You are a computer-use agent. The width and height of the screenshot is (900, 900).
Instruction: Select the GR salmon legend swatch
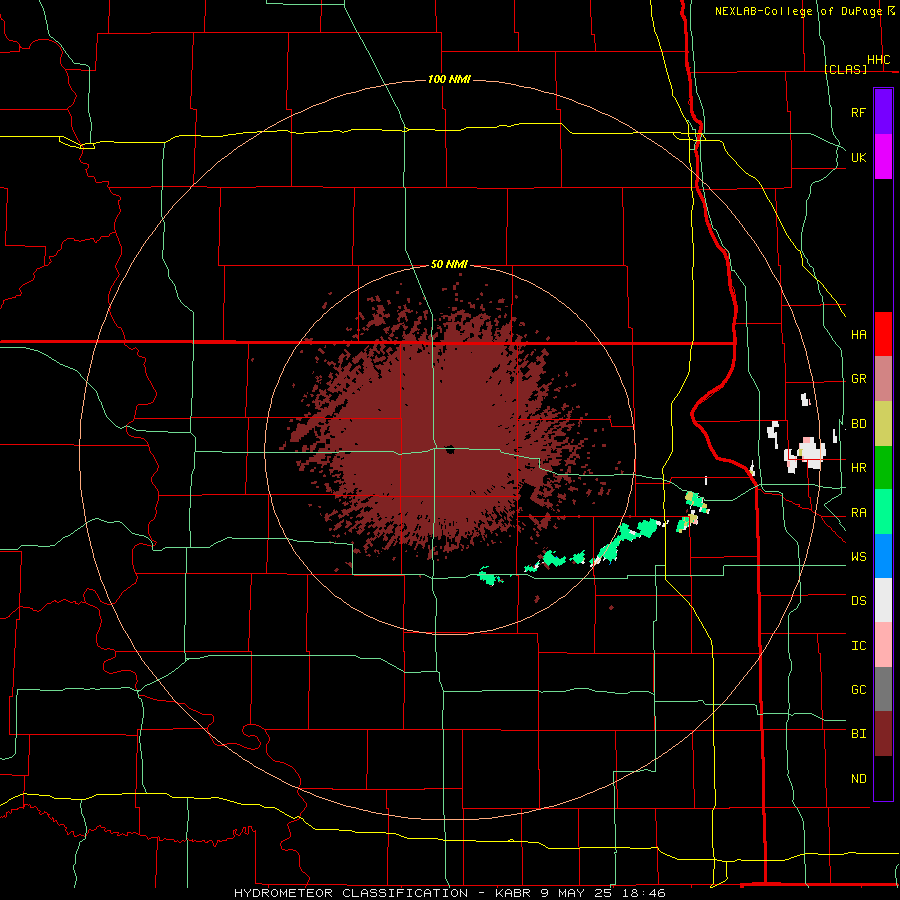pos(883,379)
